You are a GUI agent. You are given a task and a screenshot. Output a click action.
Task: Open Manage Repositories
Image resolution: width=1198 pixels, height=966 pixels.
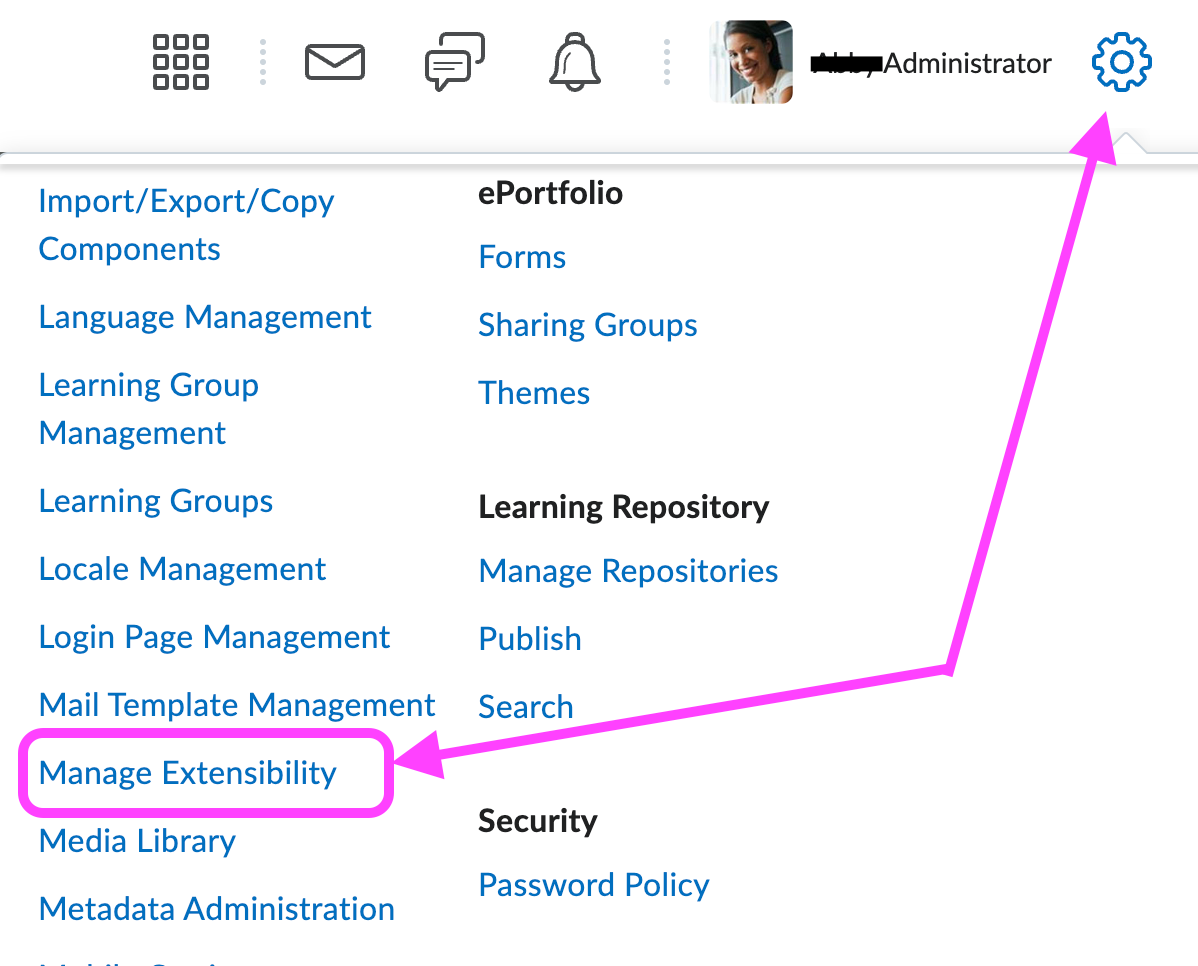(x=628, y=571)
